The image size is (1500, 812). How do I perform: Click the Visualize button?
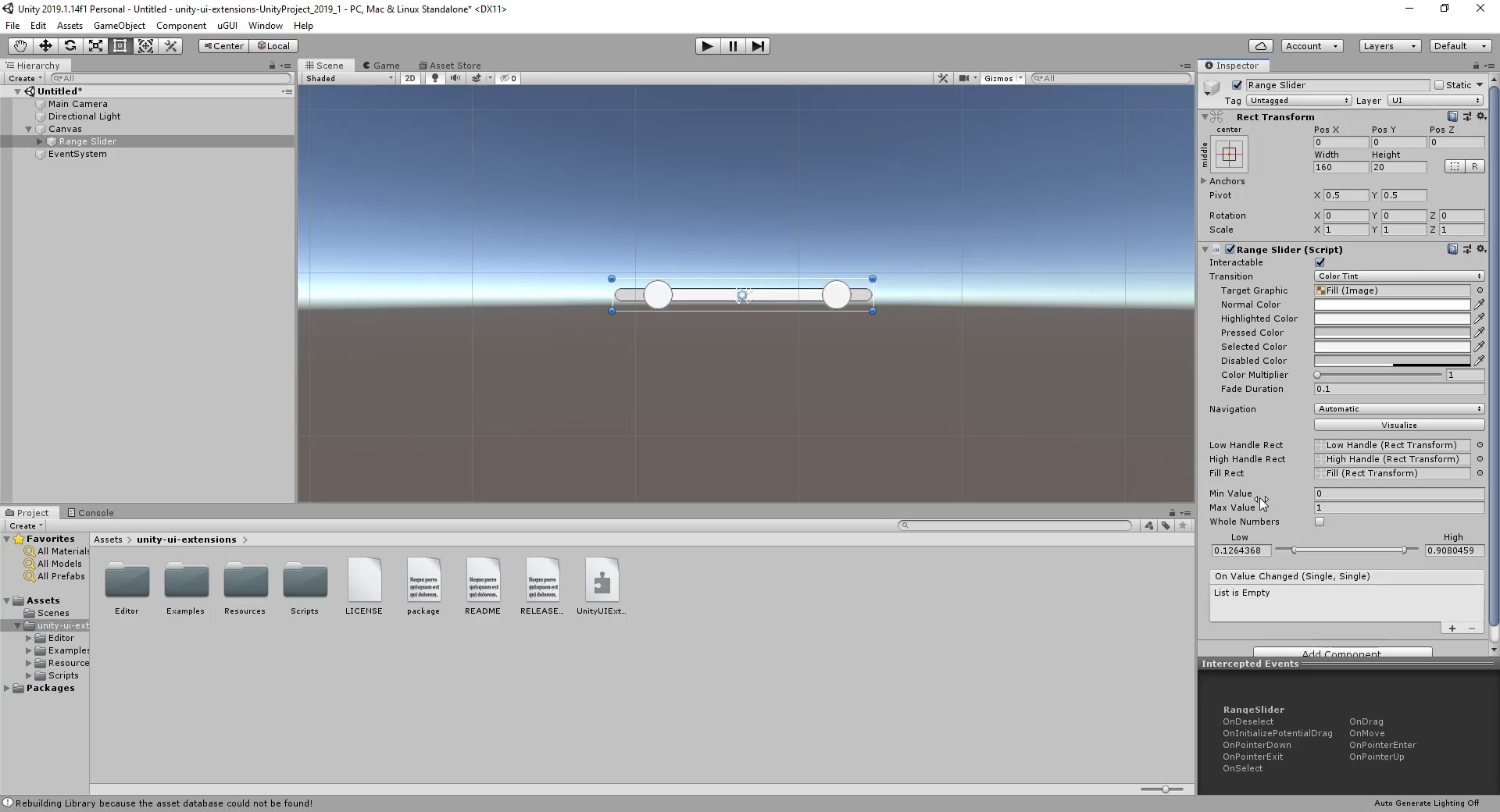[1398, 425]
